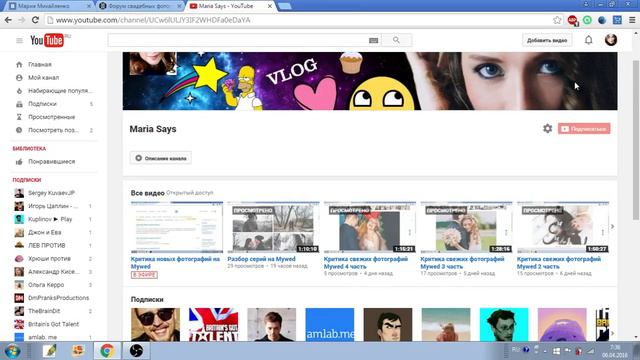Image resolution: width=640 pixels, height=360 pixels.
Task: Open the hamburger guide menu icon
Action: point(19,40)
